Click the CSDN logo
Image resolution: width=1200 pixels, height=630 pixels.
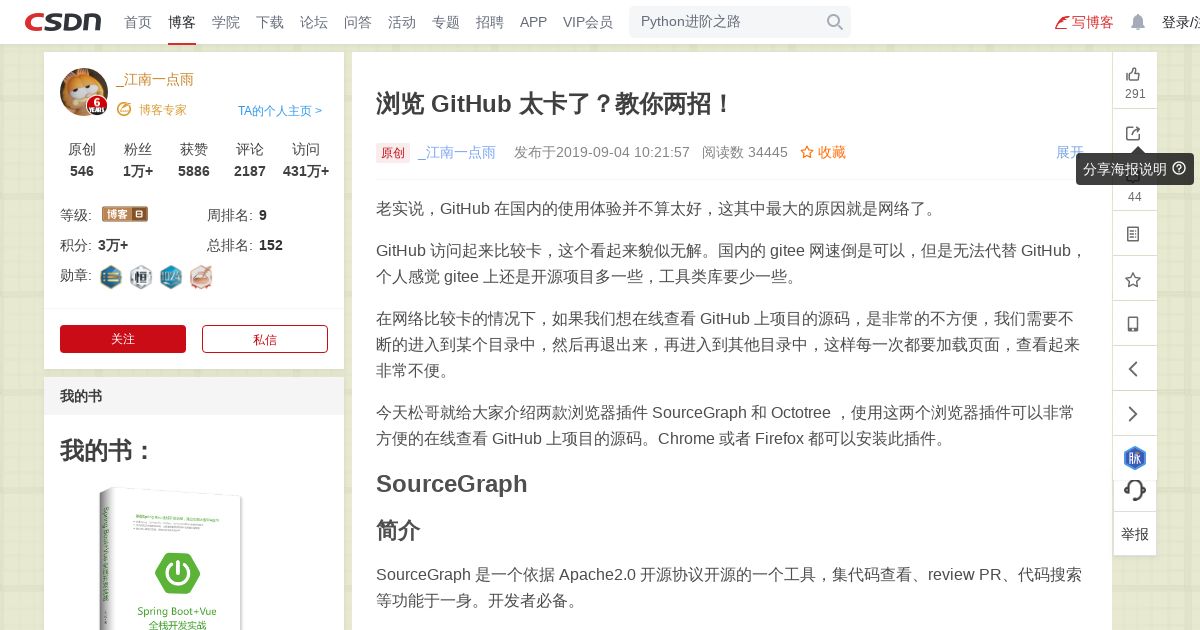[x=63, y=22]
